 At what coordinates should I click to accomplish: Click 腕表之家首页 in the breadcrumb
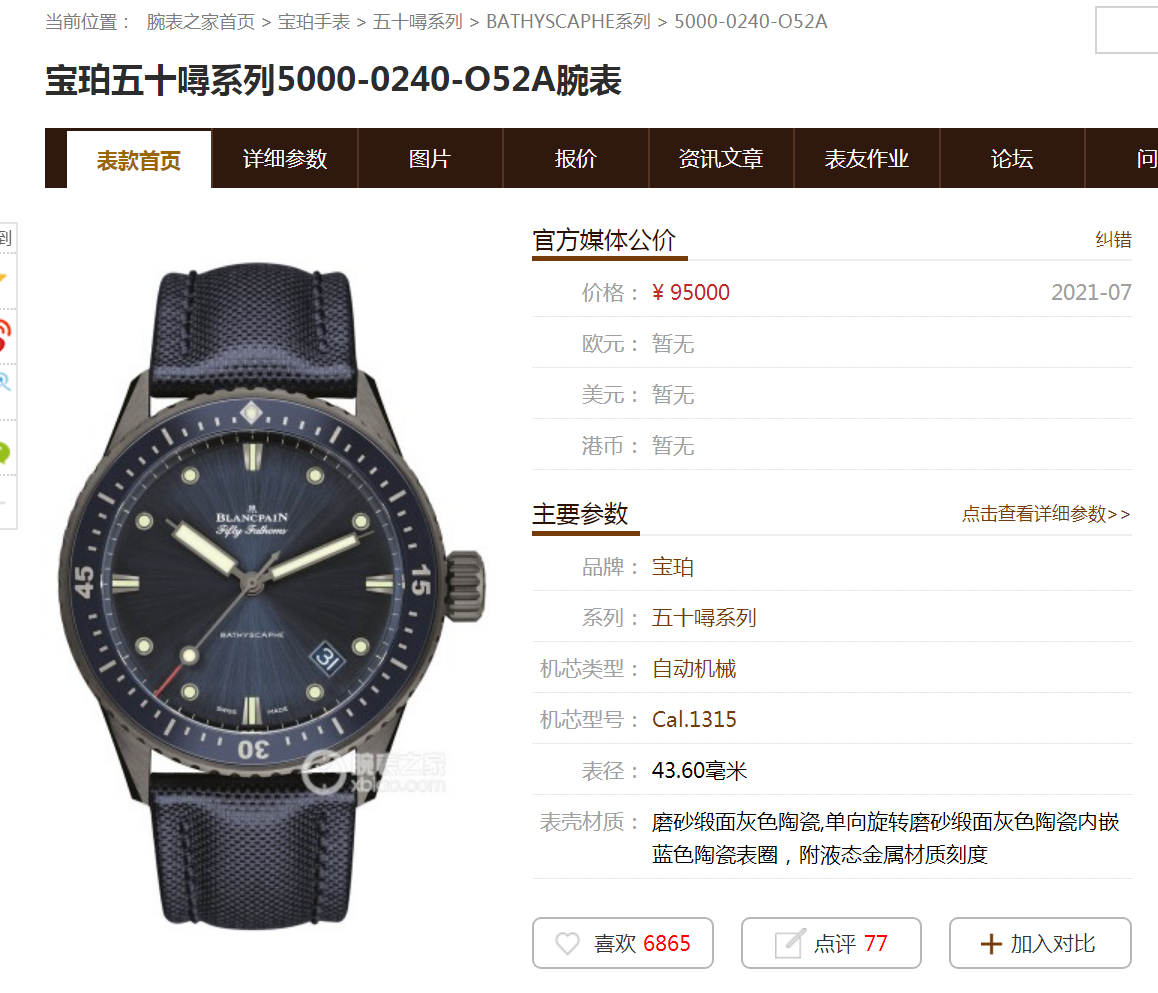tap(200, 22)
